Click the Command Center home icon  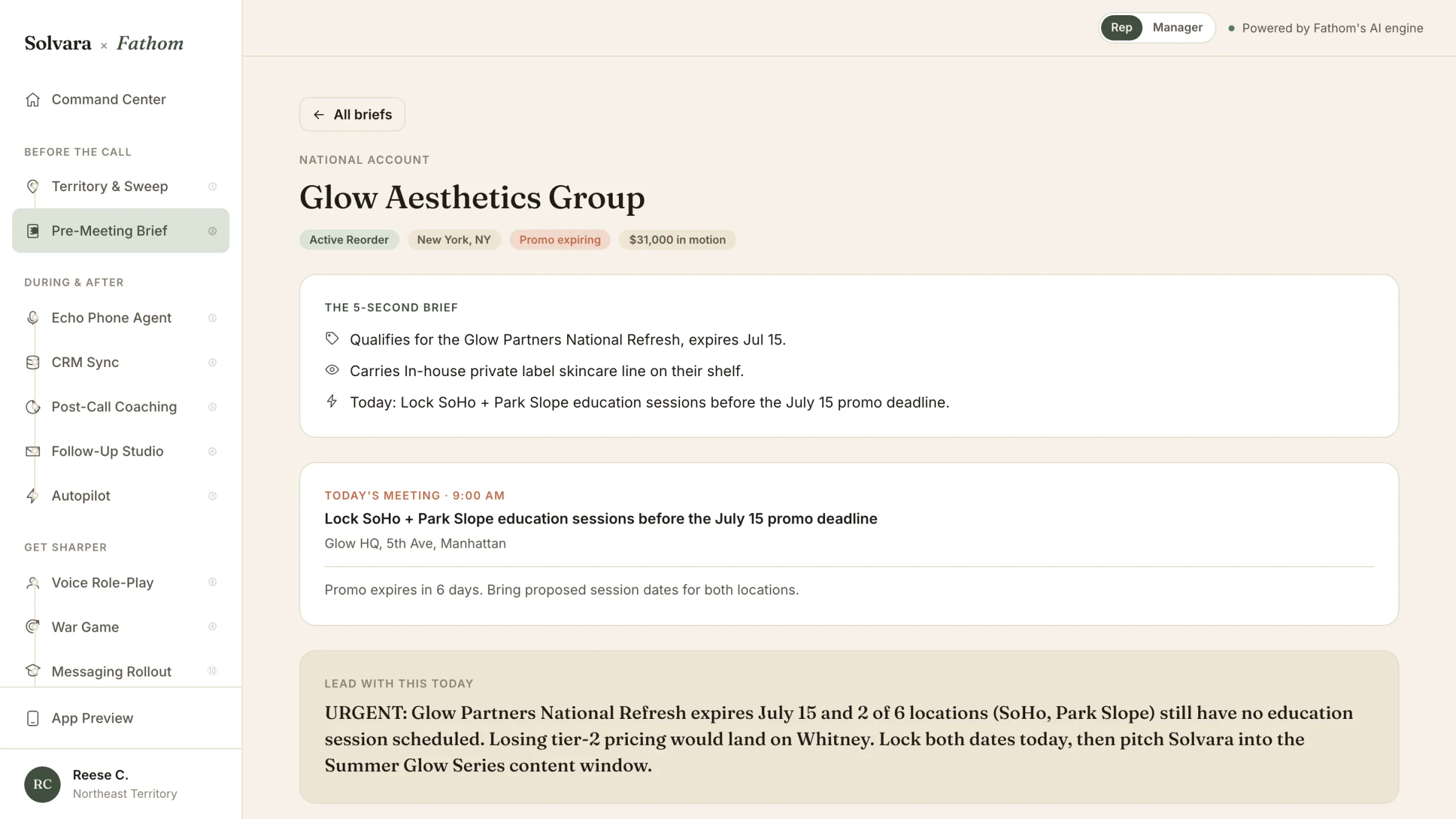pyautogui.click(x=33, y=99)
